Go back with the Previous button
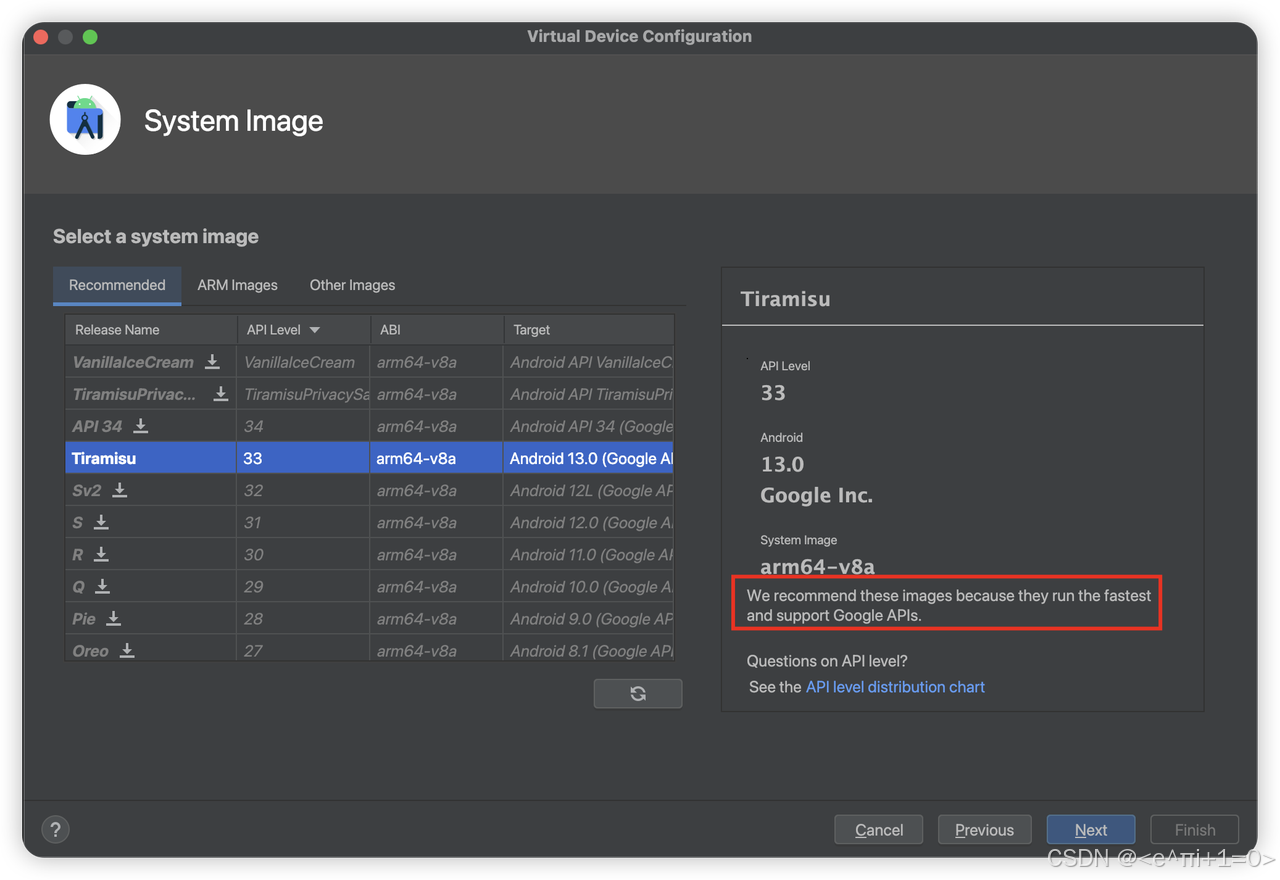1280x880 pixels. click(x=984, y=830)
